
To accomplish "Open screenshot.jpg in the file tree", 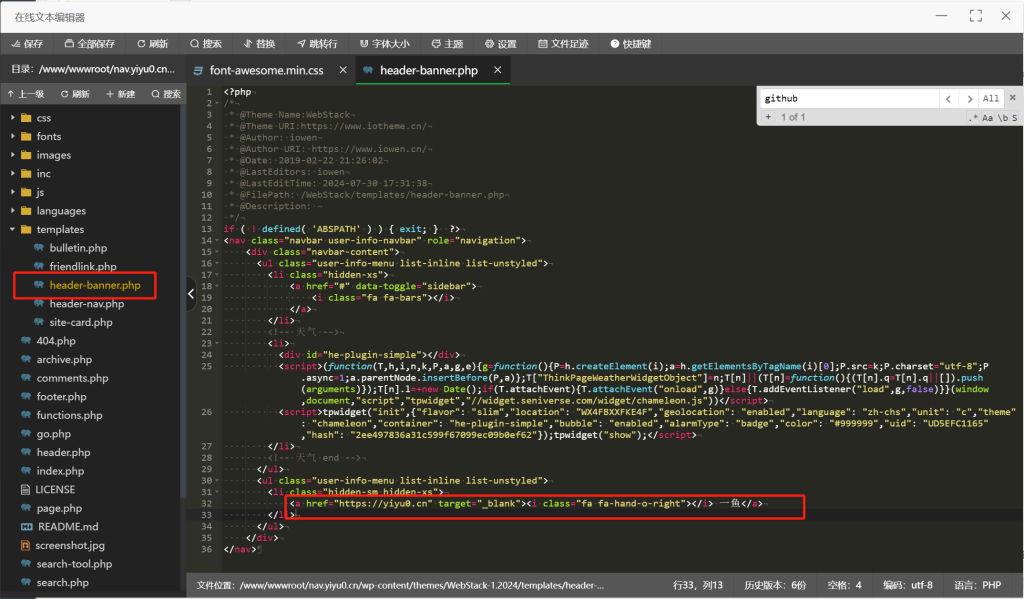I will pos(70,545).
